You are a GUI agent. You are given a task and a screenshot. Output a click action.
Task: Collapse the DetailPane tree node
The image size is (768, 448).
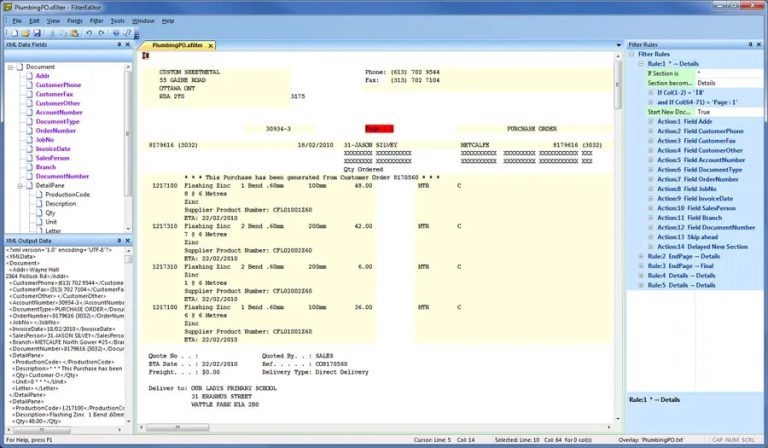20,186
